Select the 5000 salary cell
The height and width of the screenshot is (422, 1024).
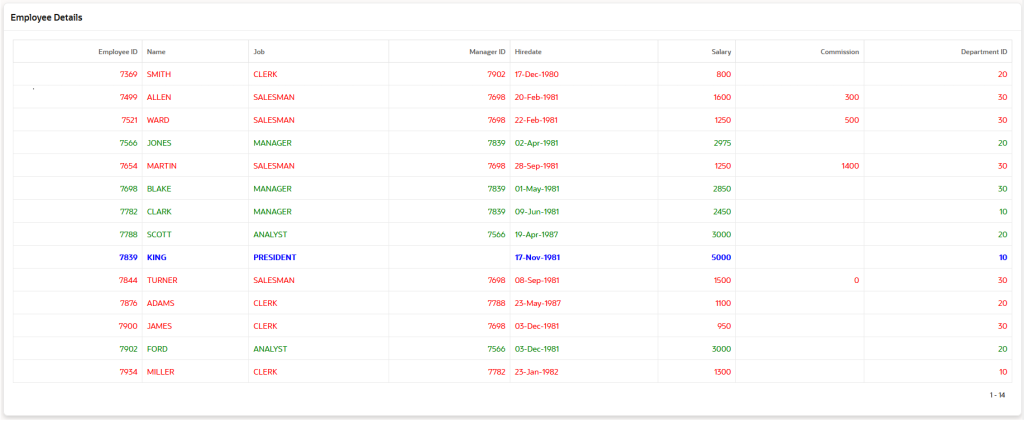pyautogui.click(x=722, y=257)
